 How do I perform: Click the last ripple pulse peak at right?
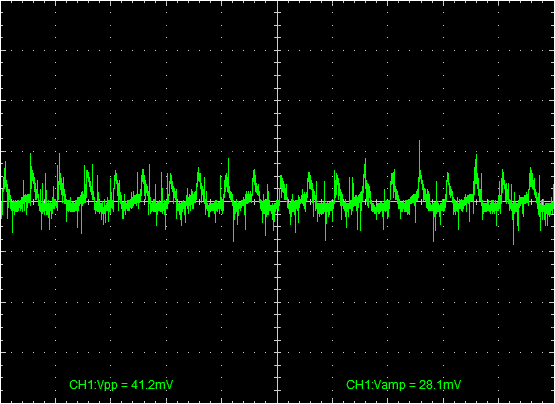coord(531,169)
